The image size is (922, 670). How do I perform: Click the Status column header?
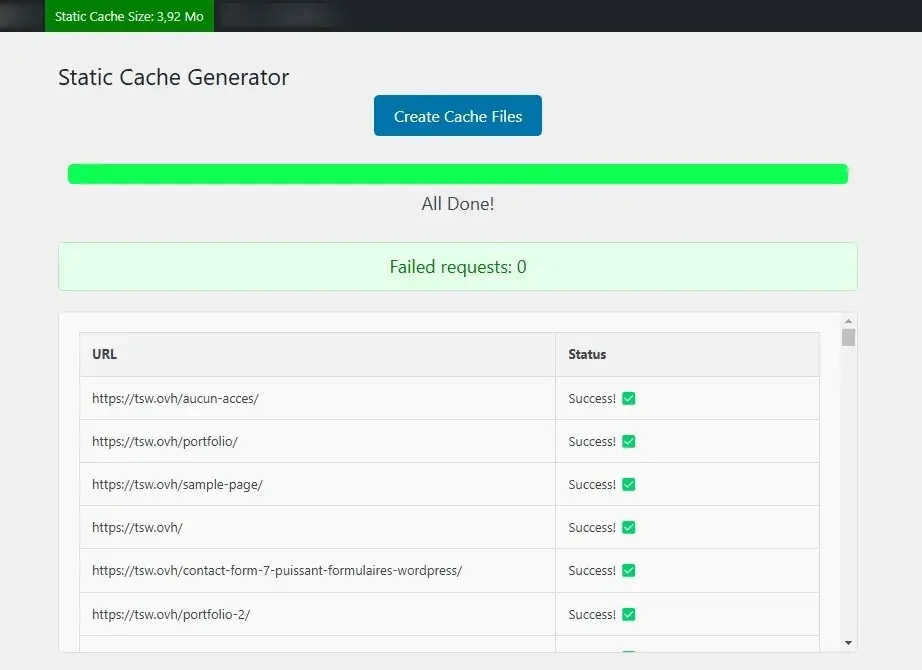pos(587,354)
